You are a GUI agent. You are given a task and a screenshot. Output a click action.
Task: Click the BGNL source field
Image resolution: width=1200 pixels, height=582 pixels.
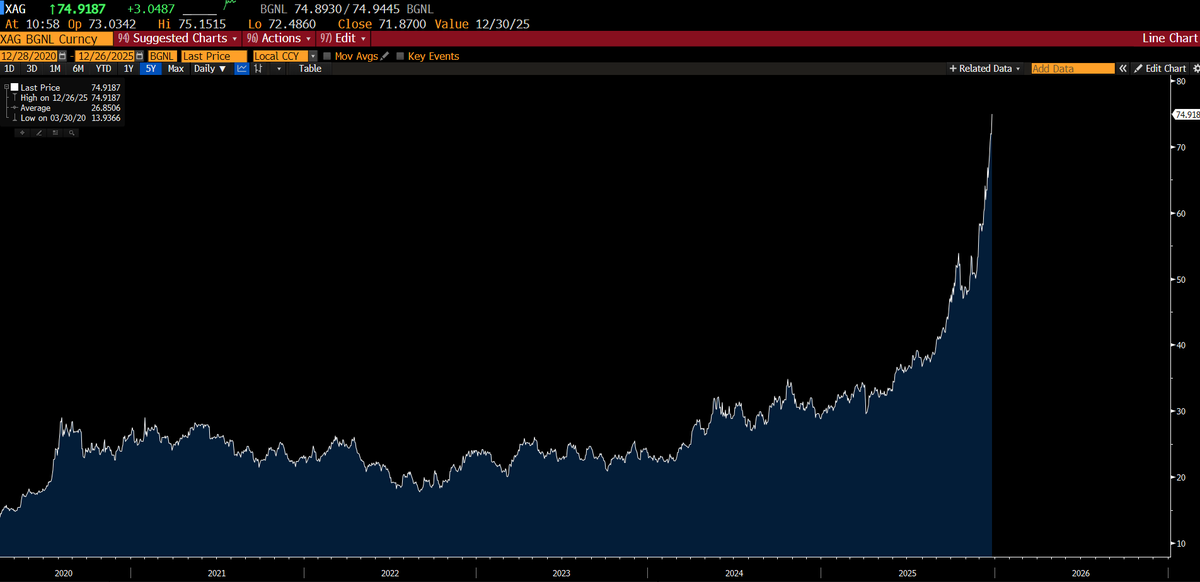[x=162, y=56]
